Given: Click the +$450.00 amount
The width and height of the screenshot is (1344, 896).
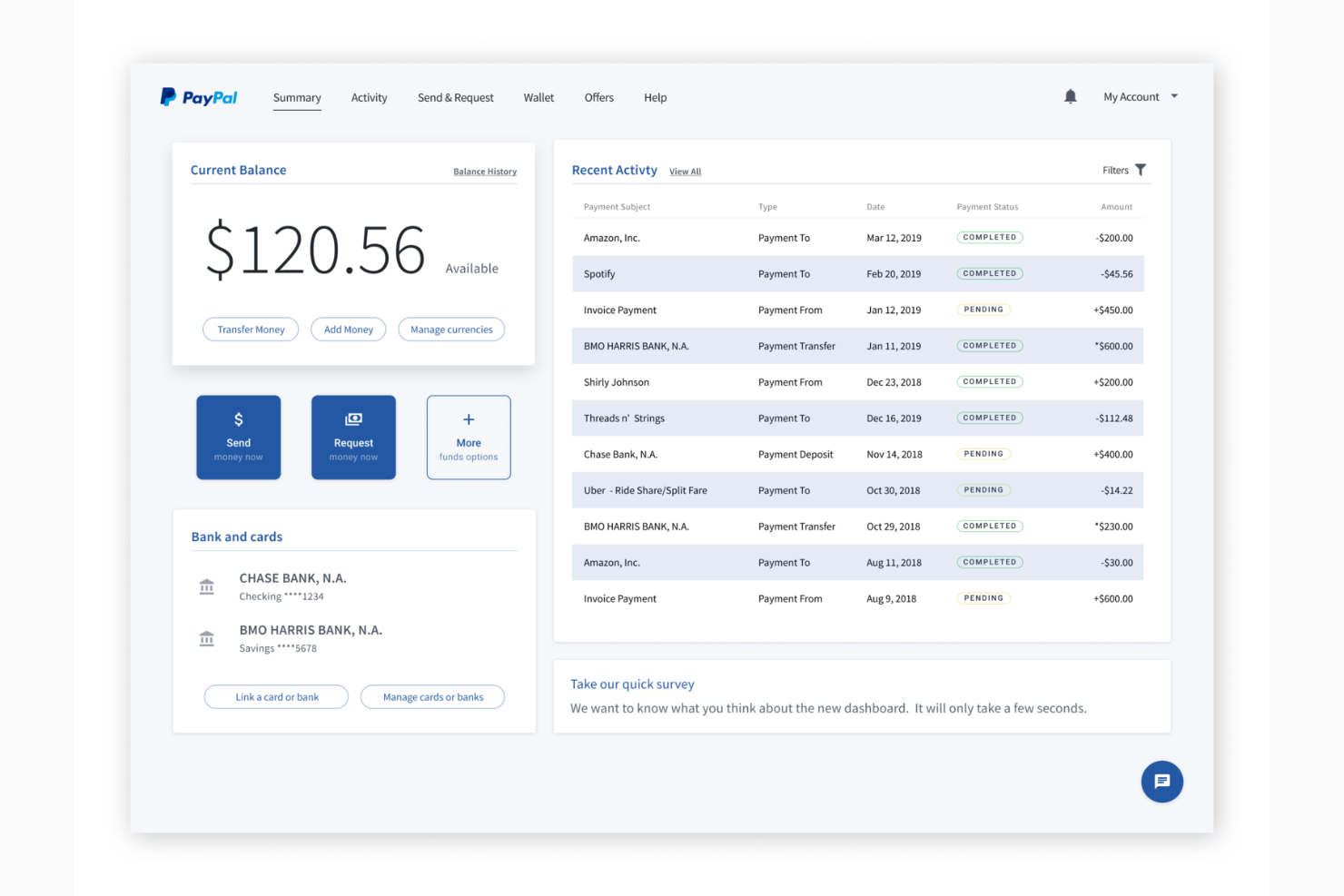Looking at the screenshot, I should (1113, 310).
